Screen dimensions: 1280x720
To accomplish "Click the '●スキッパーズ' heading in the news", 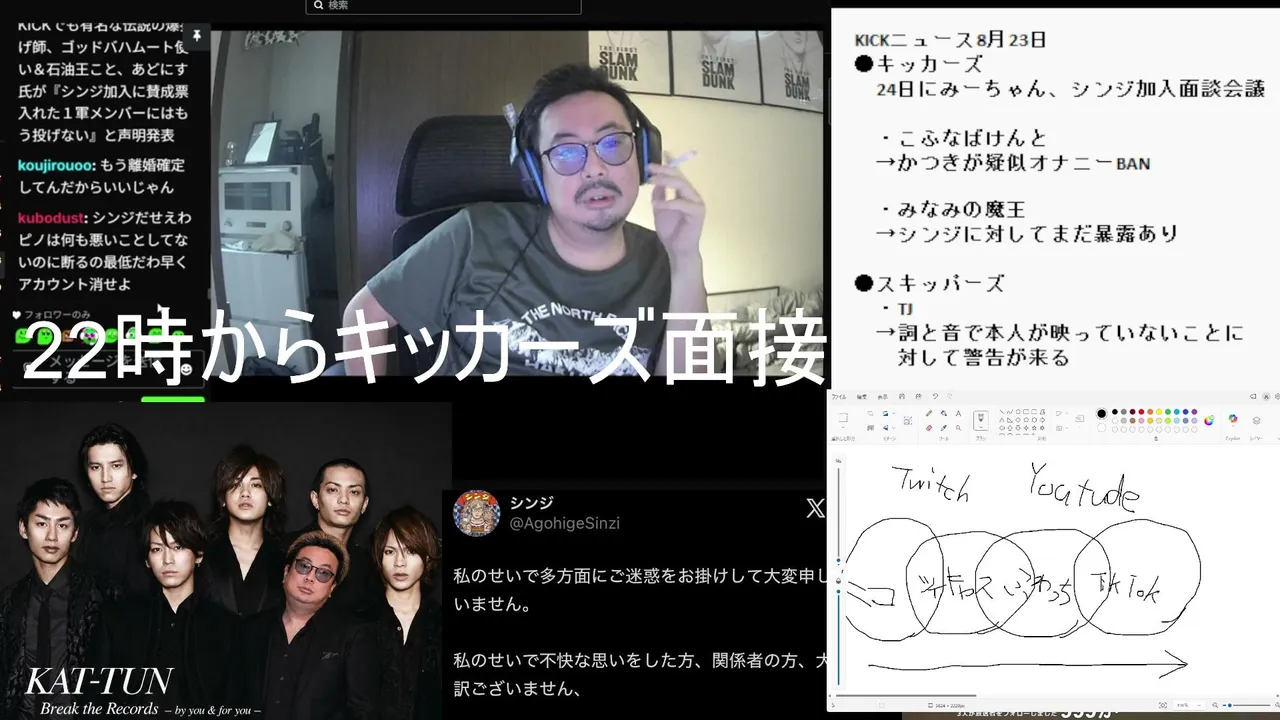I will pos(929,283).
